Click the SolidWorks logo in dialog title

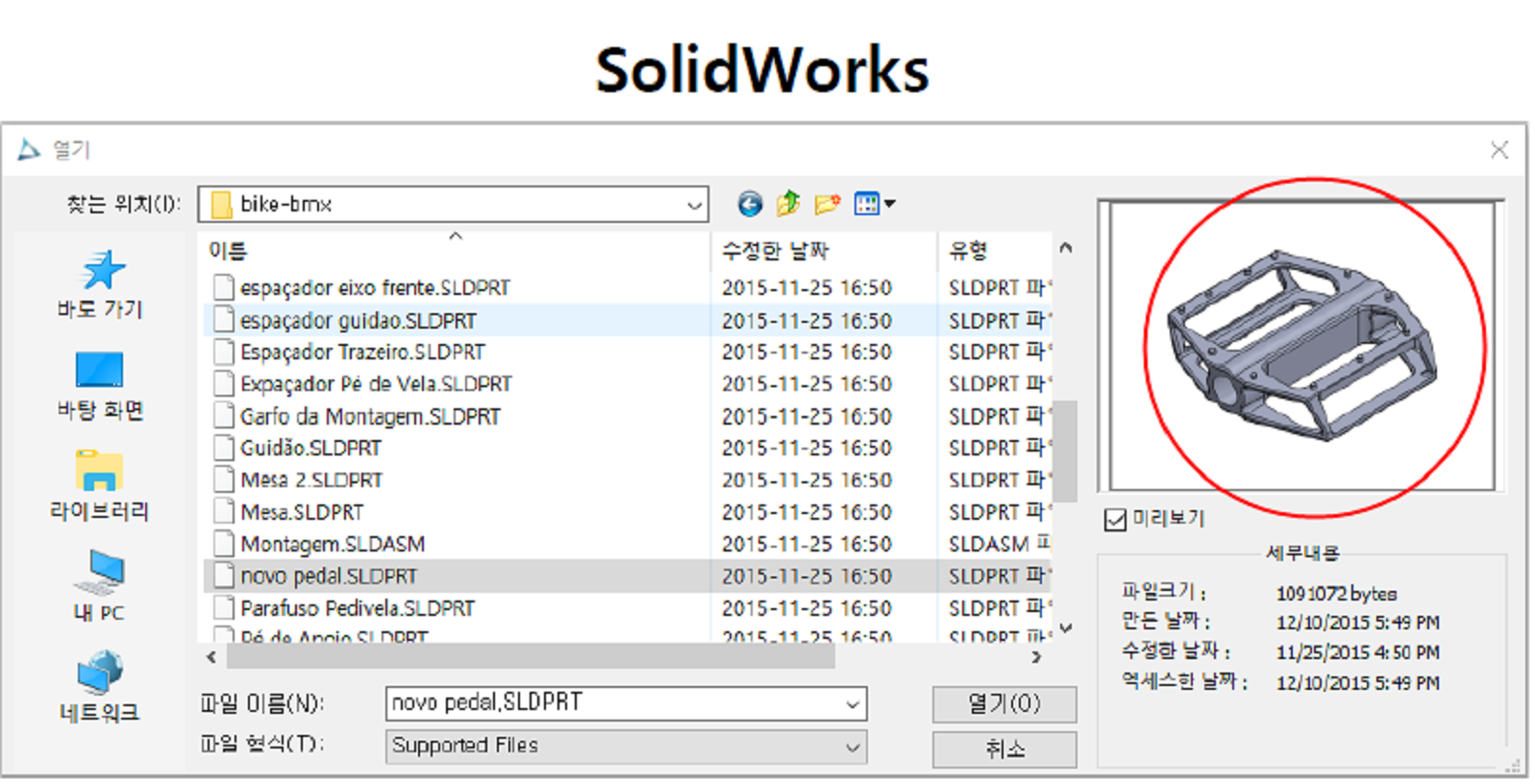[x=29, y=150]
